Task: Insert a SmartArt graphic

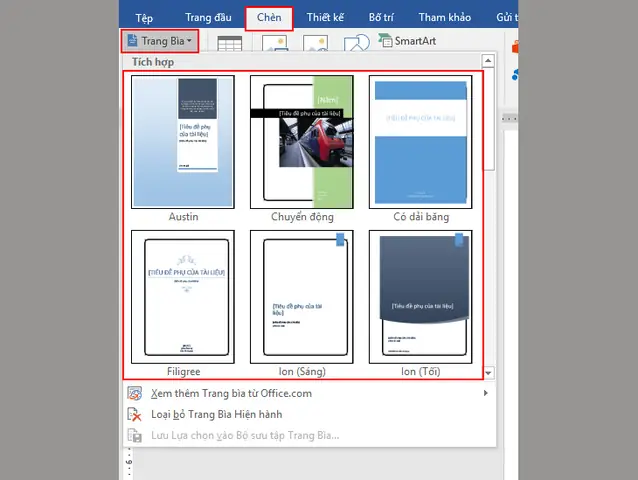Action: pos(410,41)
